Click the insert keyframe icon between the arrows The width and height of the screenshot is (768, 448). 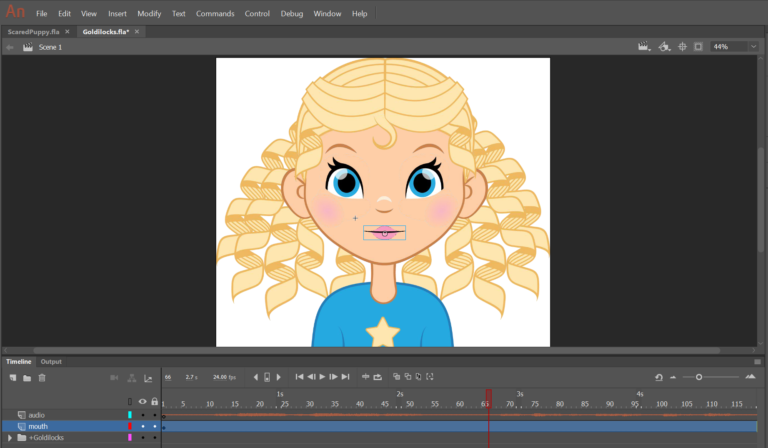(267, 377)
